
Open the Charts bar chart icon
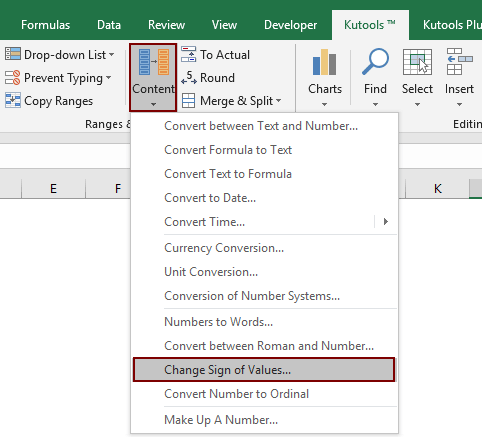tap(324, 62)
